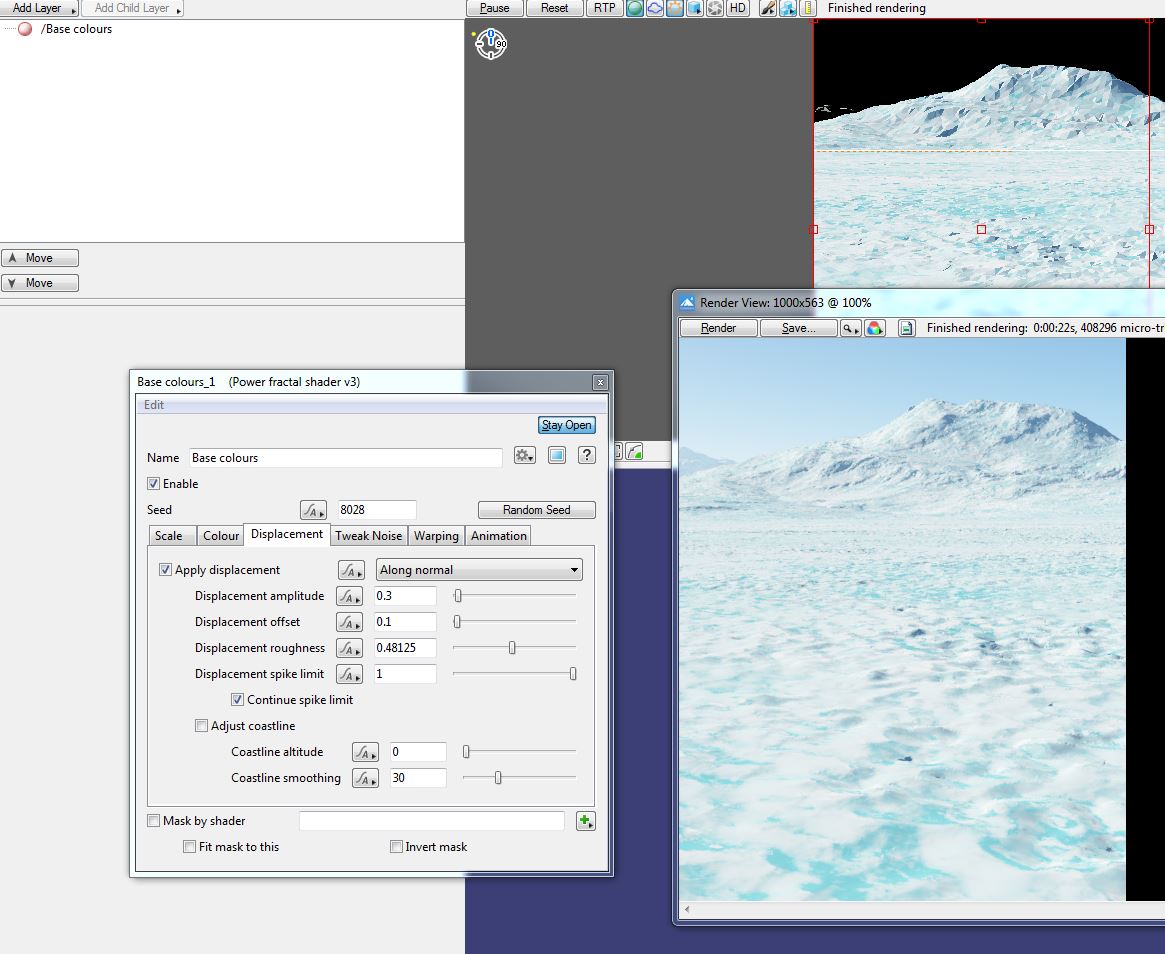The image size is (1165, 954).
Task: Toggle Continue spike limit checkbox
Action: pos(237,700)
